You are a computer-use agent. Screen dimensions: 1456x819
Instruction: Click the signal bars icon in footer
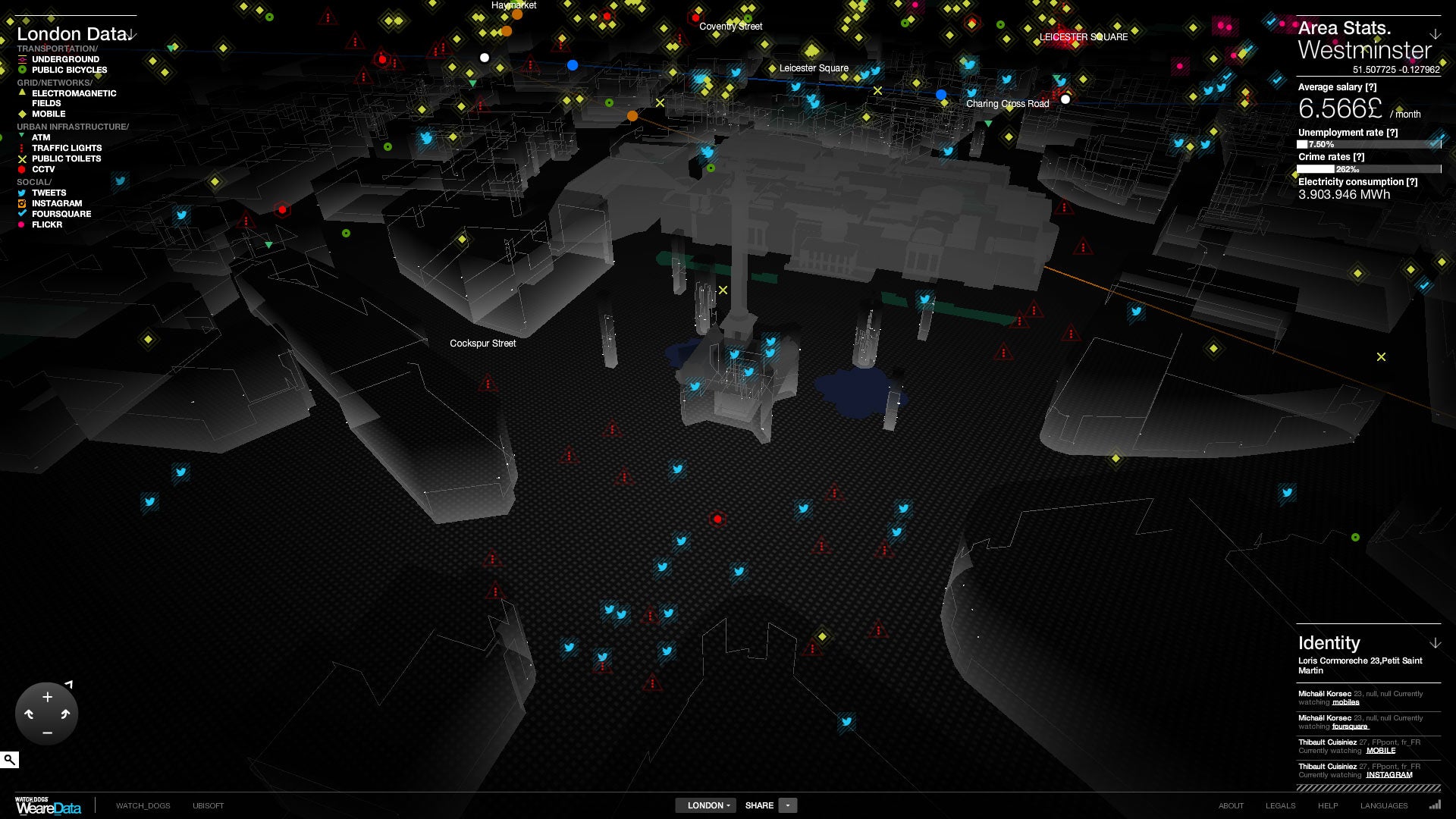(x=1435, y=805)
